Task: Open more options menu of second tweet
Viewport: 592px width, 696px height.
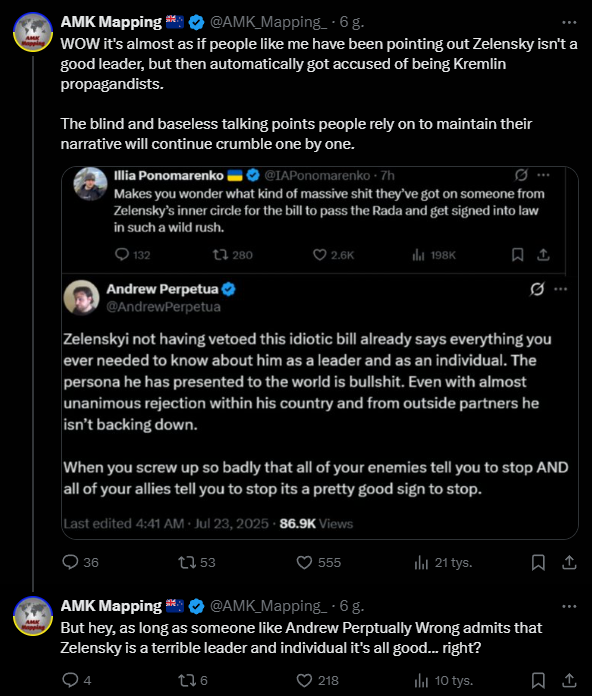Action: 569,606
